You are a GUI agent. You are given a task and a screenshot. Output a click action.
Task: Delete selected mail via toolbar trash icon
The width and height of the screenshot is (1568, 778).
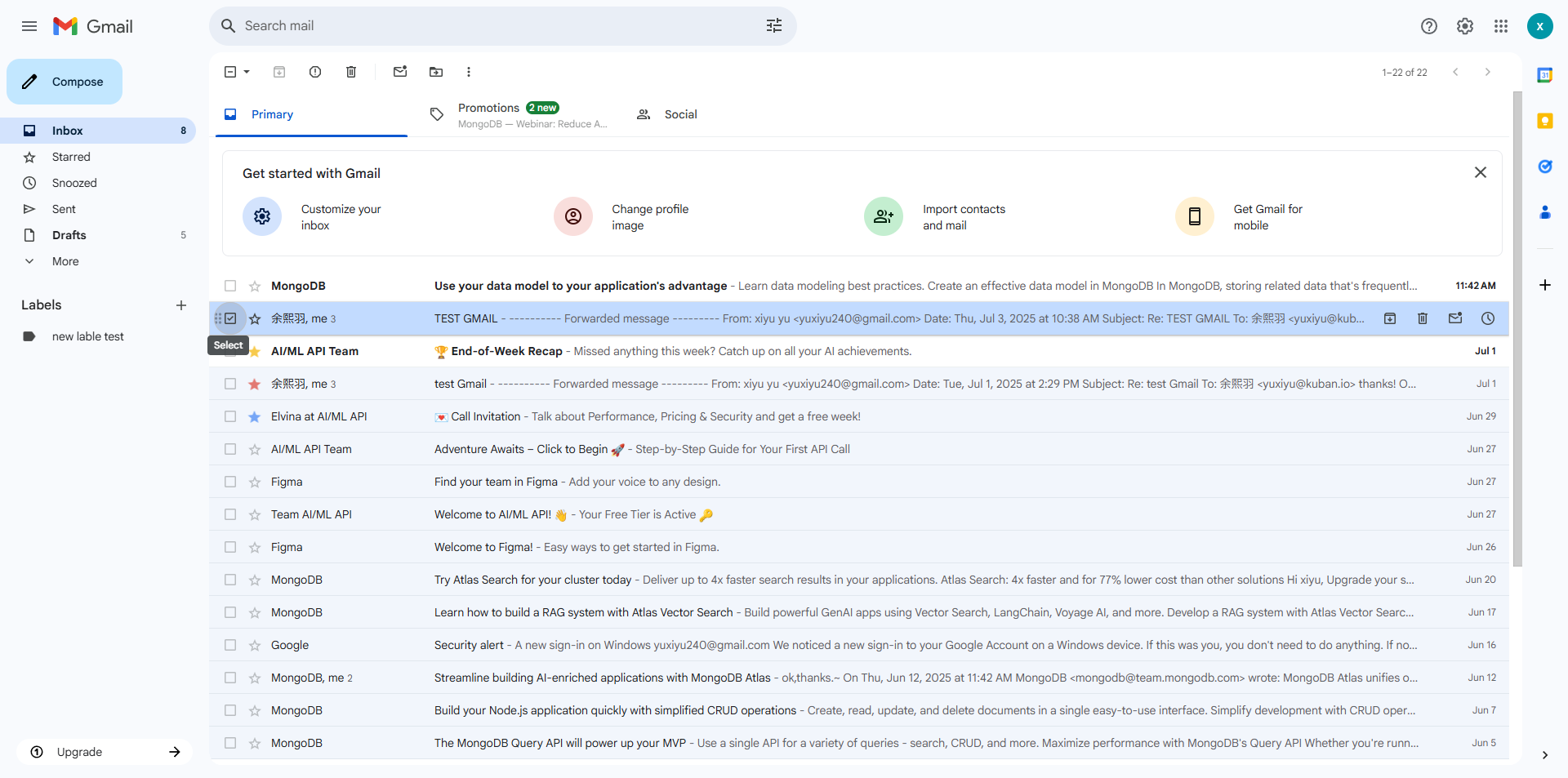351,72
